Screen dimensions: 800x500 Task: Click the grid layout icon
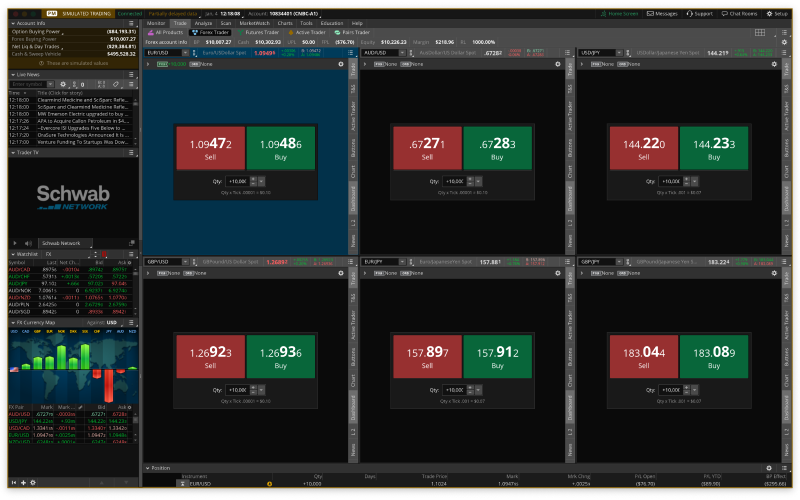click(x=760, y=32)
